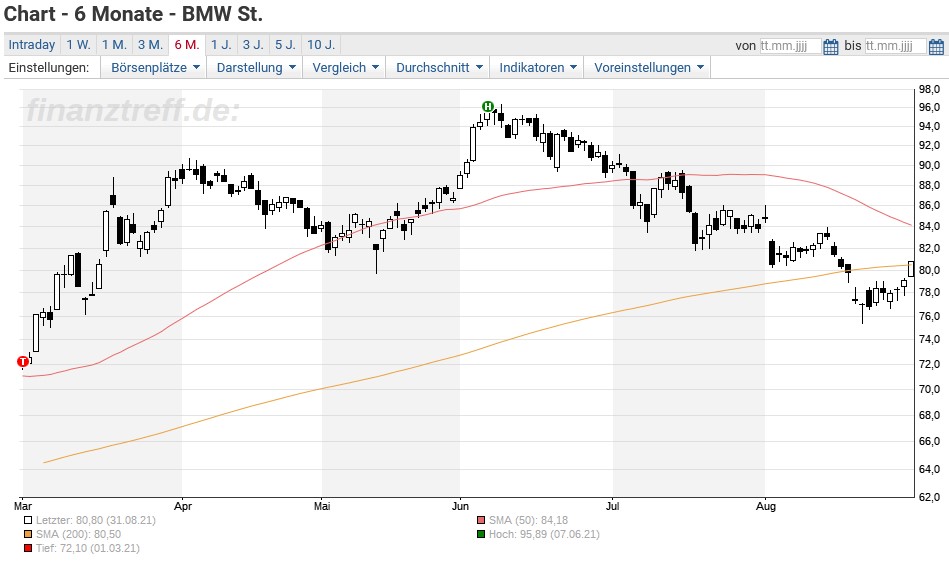Click the 'SMA (50): 84,18' legend text
Viewport: 949px width, 563px height.
[x=528, y=520]
